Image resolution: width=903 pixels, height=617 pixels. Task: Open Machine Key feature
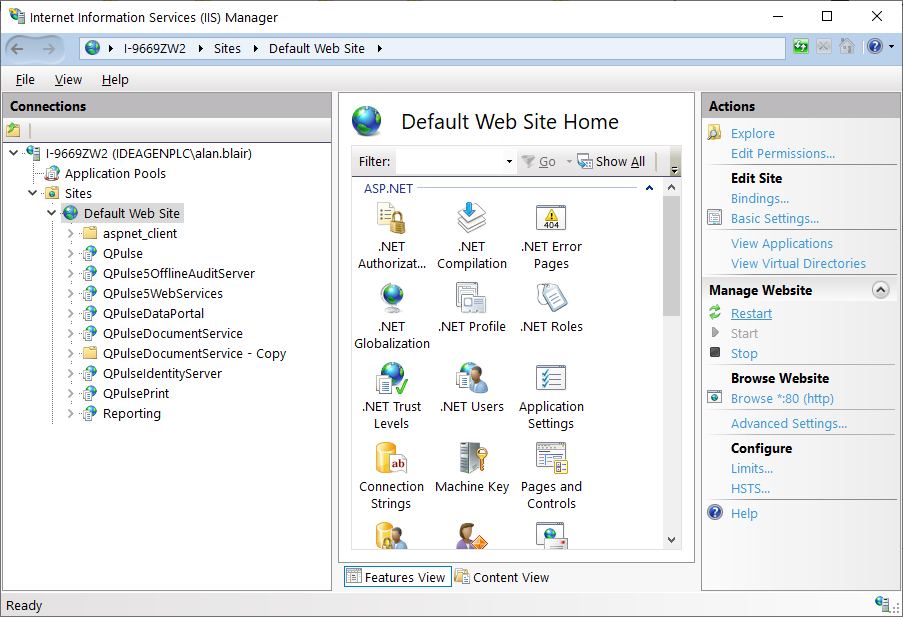coord(471,468)
